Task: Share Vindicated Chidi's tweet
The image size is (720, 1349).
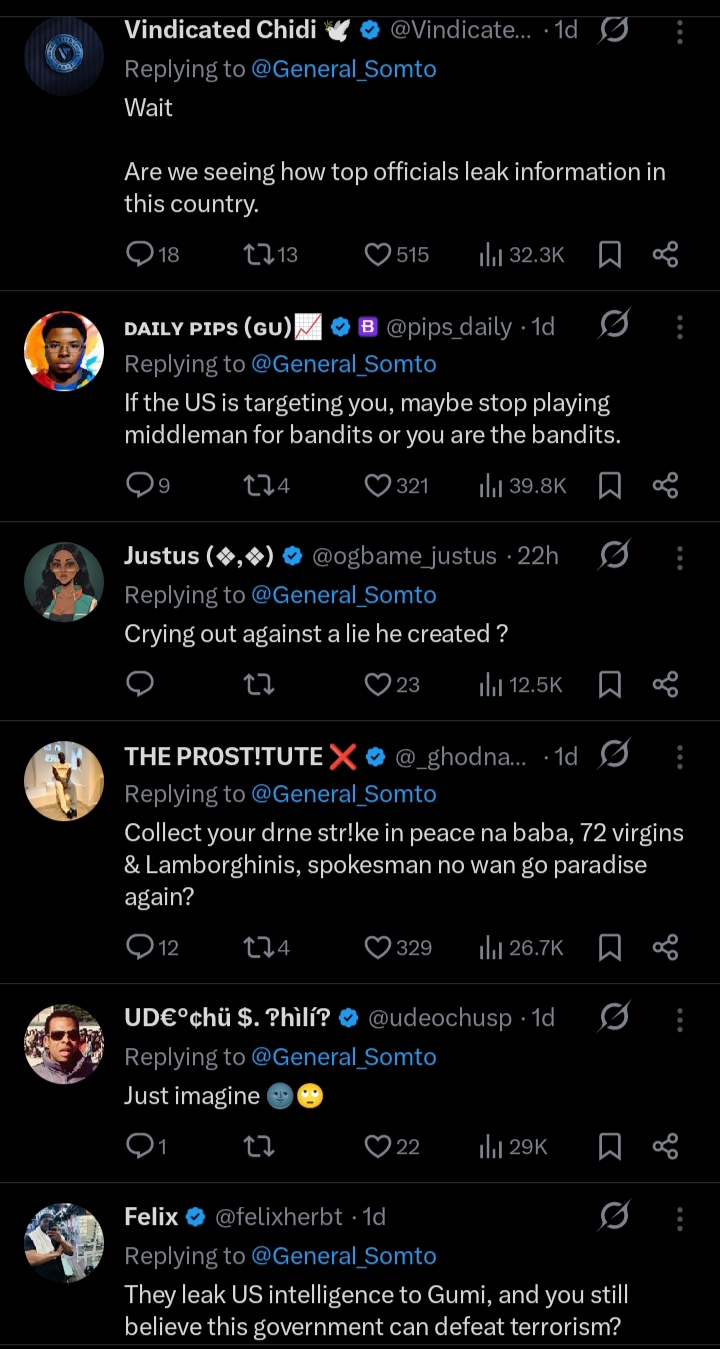Action: [666, 255]
